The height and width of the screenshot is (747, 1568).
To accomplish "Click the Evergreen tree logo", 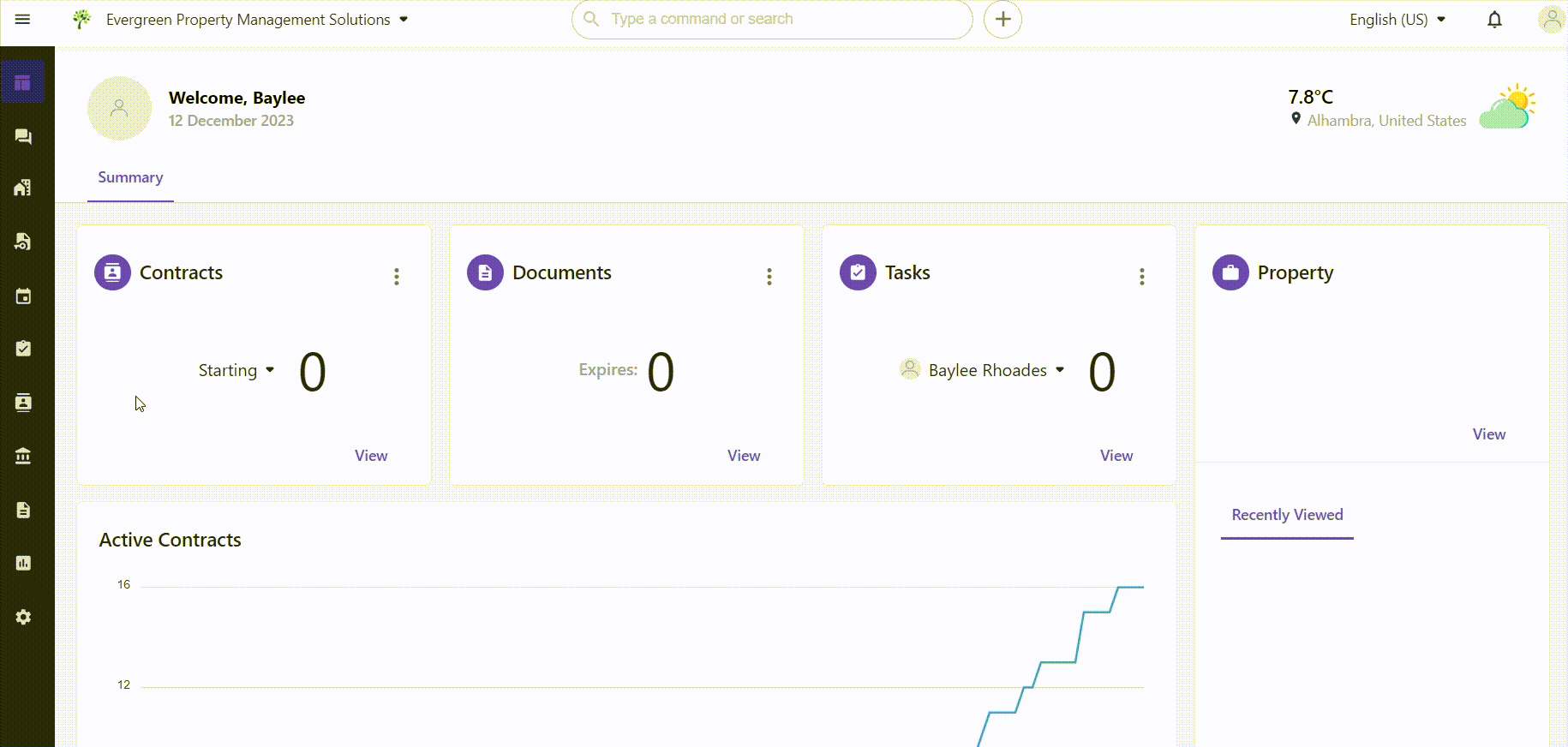I will click(x=81, y=19).
